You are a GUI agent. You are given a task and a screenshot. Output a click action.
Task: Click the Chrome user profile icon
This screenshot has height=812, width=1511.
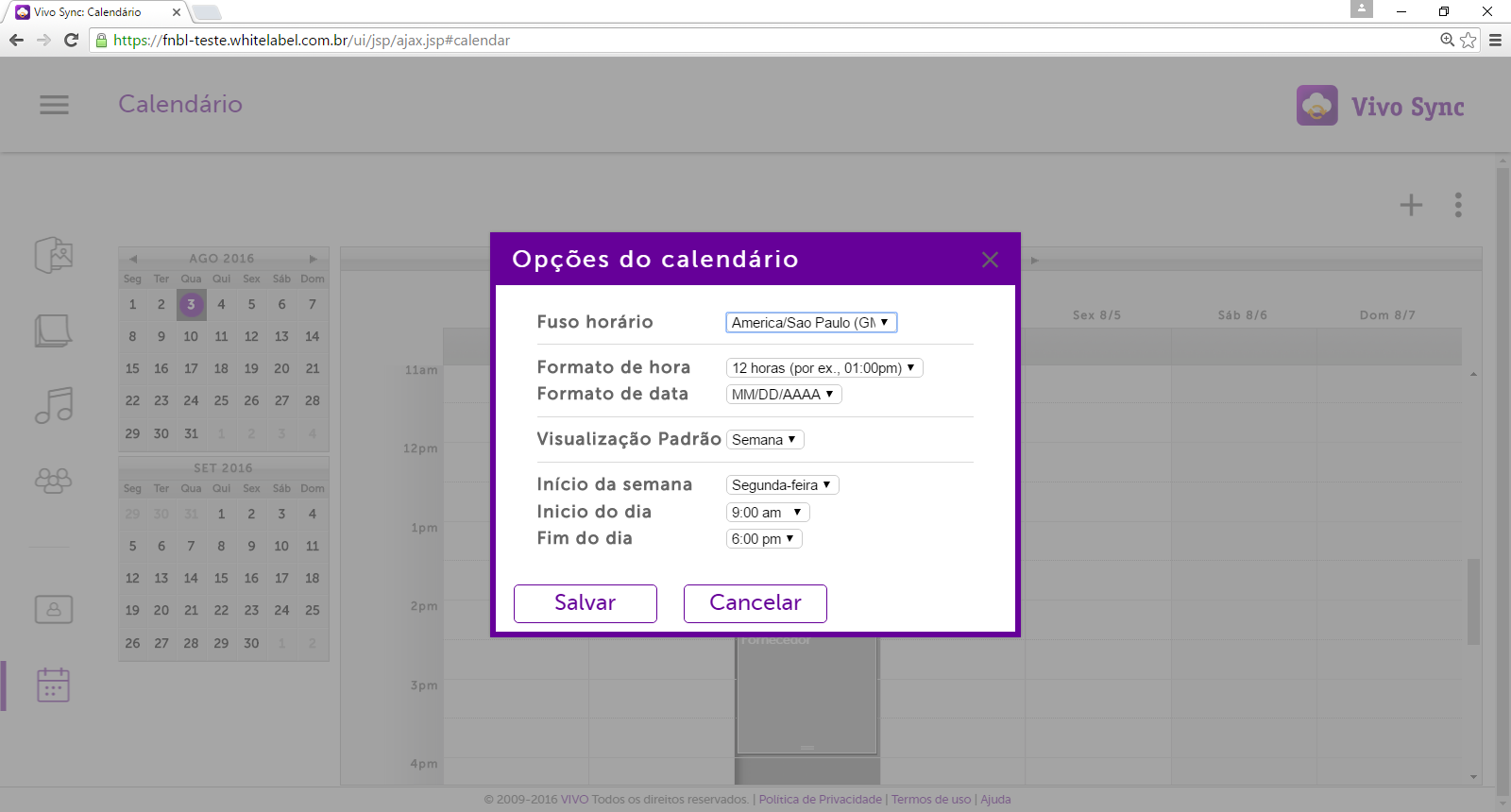tap(1362, 8)
